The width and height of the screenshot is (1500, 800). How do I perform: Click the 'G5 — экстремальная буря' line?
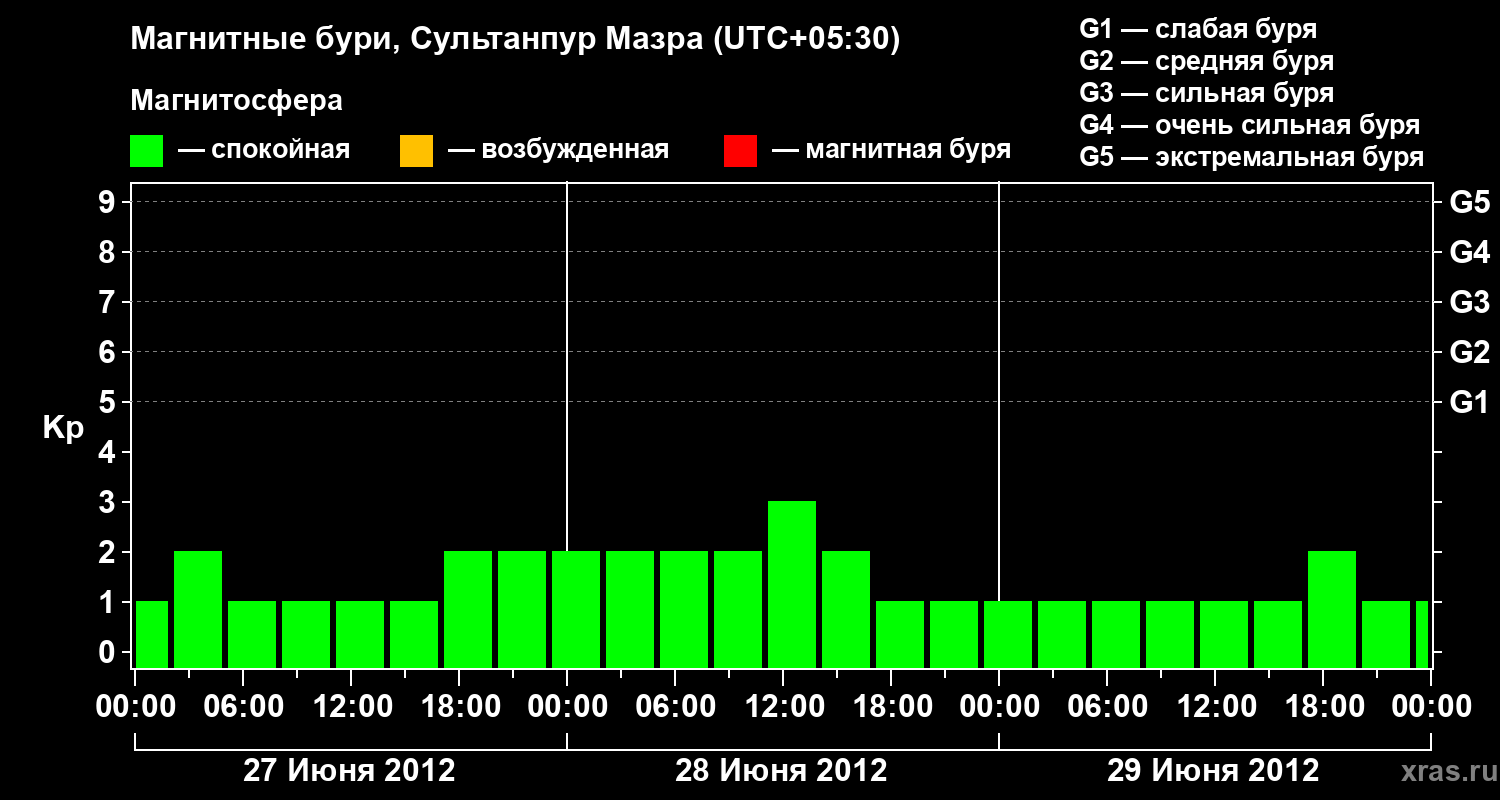pos(1252,157)
